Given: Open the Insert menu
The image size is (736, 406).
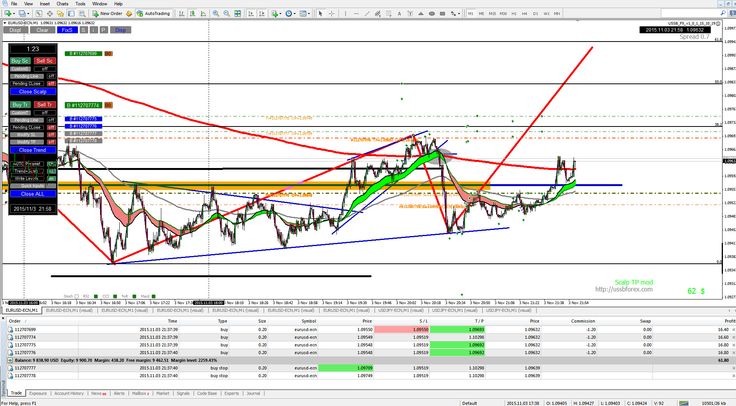Looking at the screenshot, I should click(45, 4).
